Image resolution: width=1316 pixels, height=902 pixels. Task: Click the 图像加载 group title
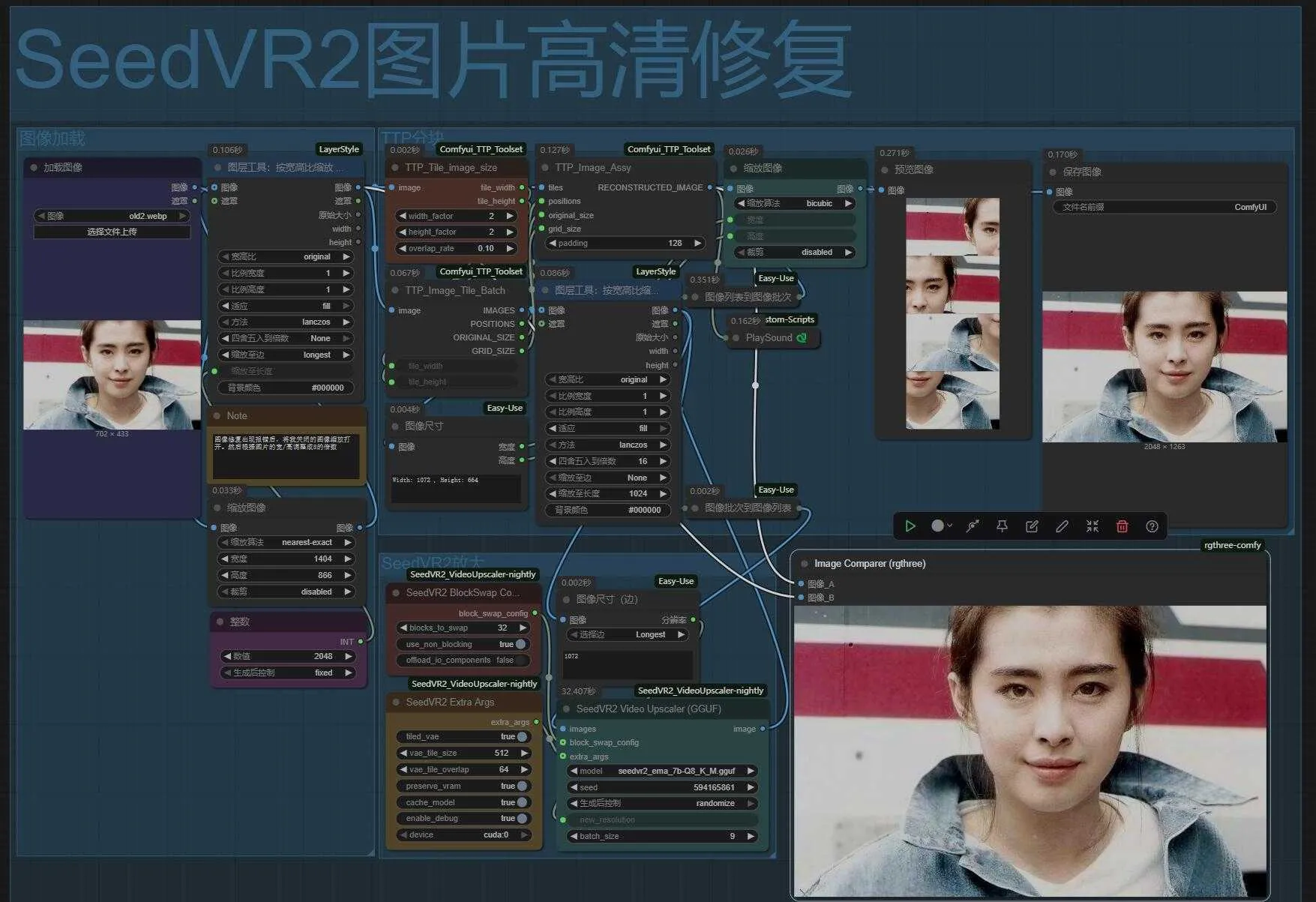coord(52,139)
